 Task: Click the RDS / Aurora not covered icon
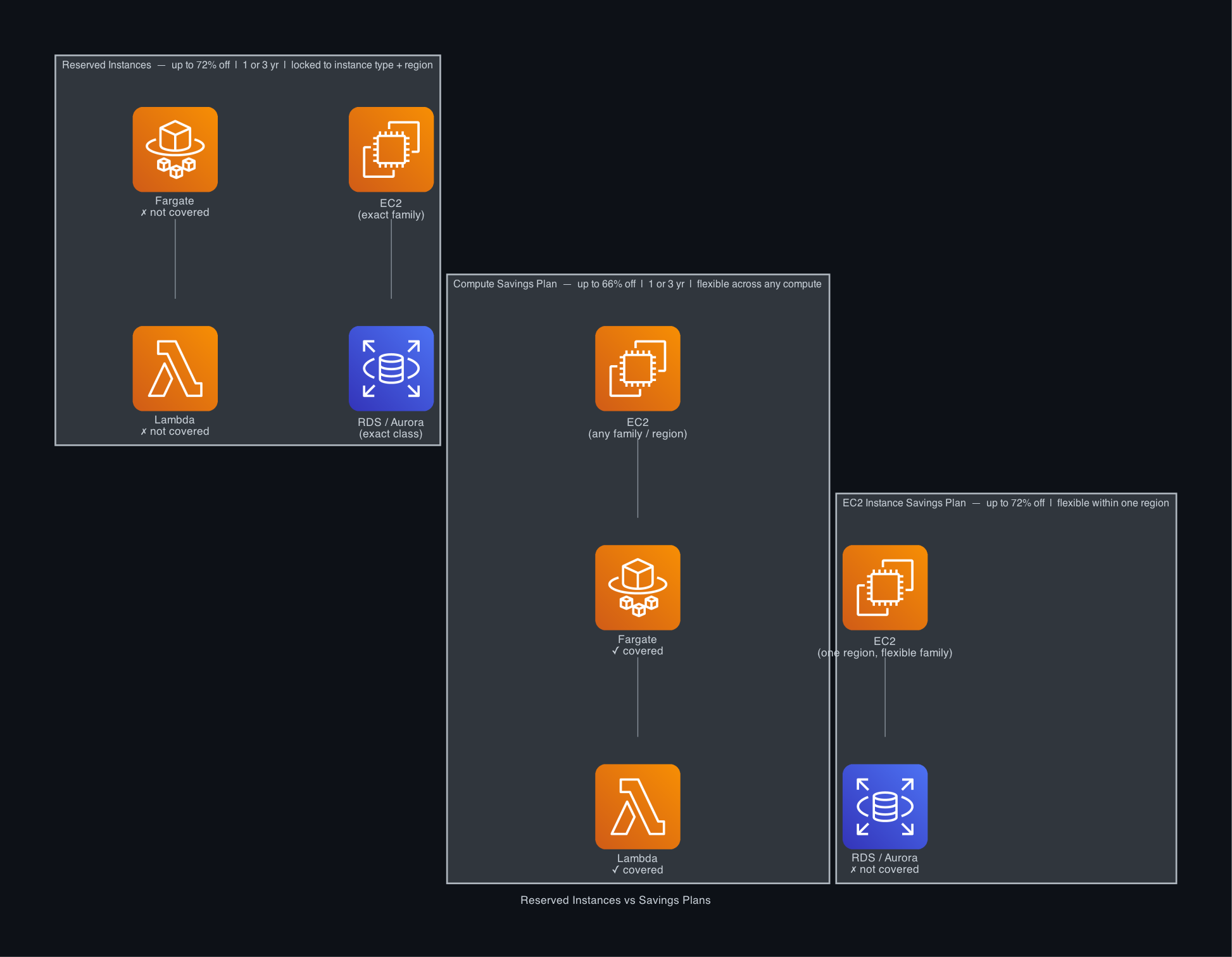tap(884, 806)
